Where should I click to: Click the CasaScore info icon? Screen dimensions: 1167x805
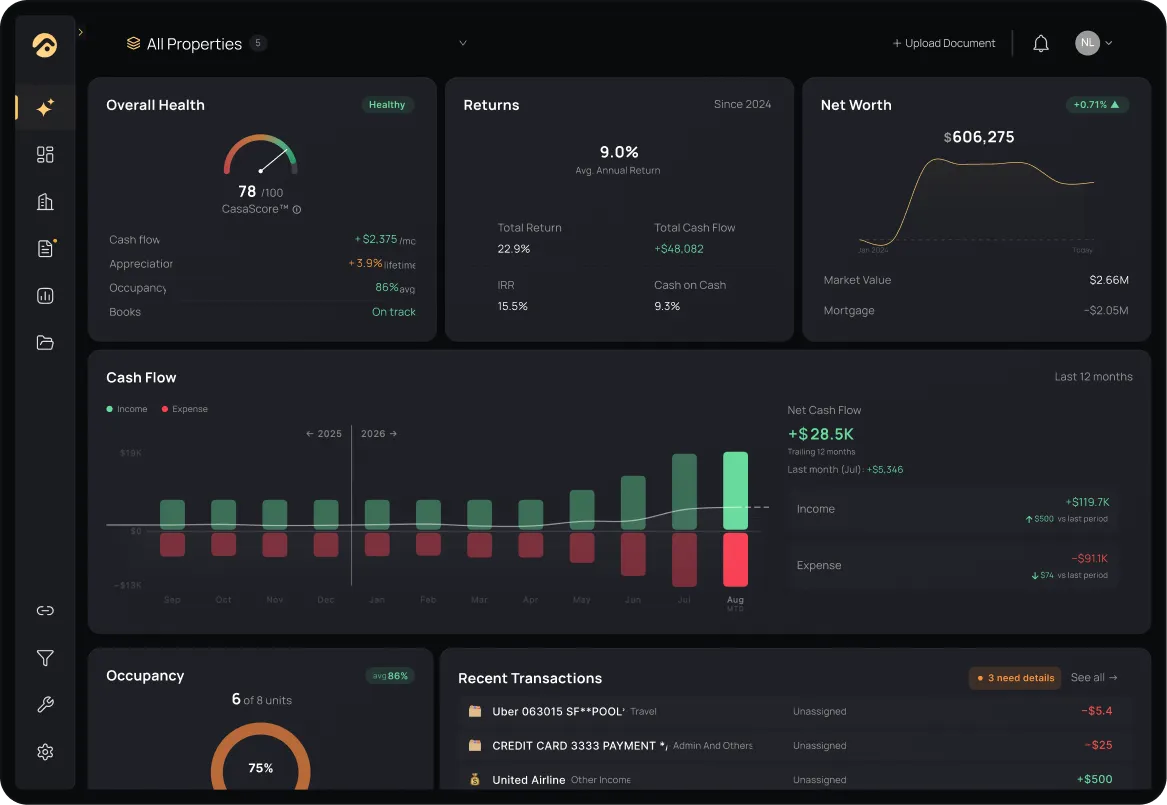[297, 210]
